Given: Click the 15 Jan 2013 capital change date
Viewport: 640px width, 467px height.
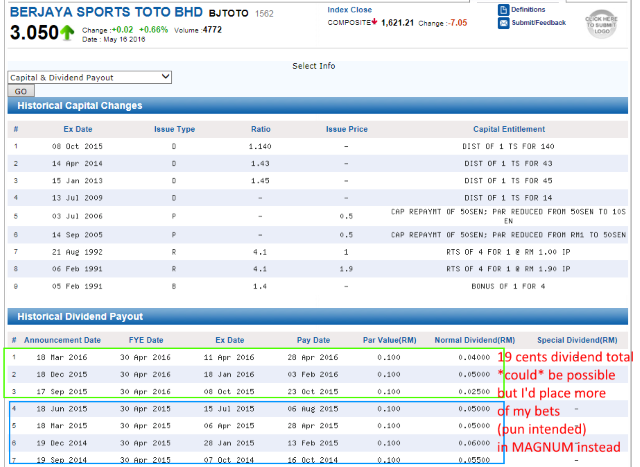Looking at the screenshot, I should 77,180.
